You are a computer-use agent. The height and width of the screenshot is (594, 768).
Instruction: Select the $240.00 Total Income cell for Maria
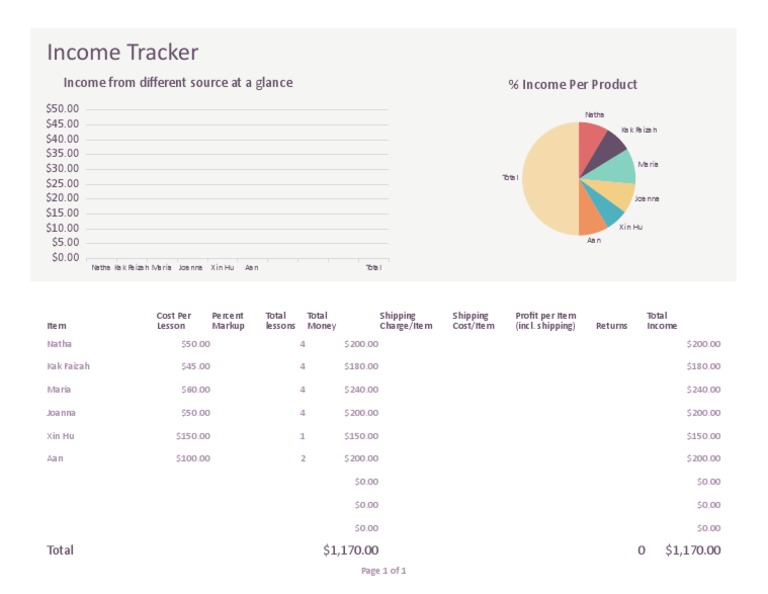click(703, 389)
